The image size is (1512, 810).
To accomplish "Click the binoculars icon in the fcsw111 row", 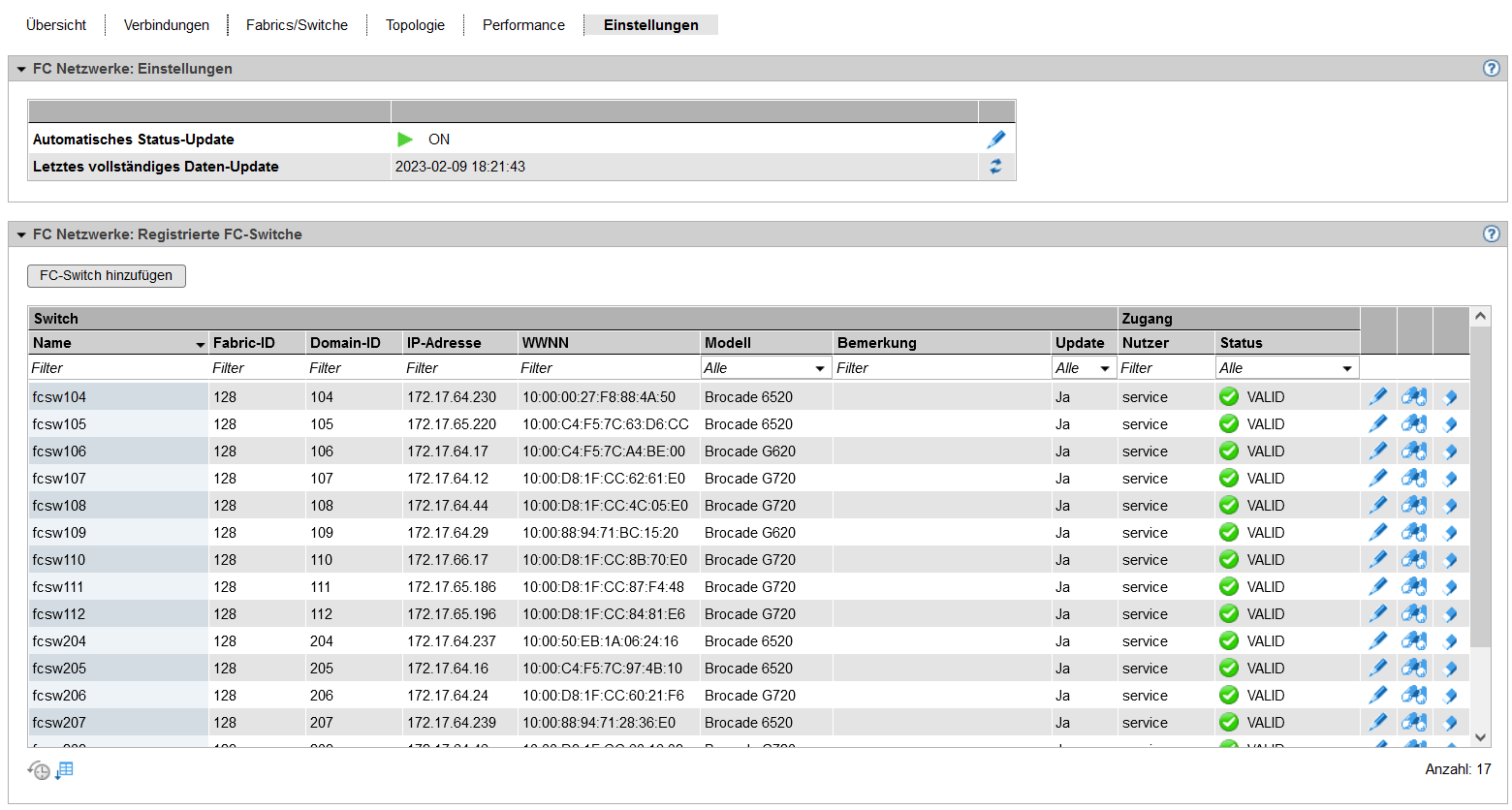I will coord(1414,587).
